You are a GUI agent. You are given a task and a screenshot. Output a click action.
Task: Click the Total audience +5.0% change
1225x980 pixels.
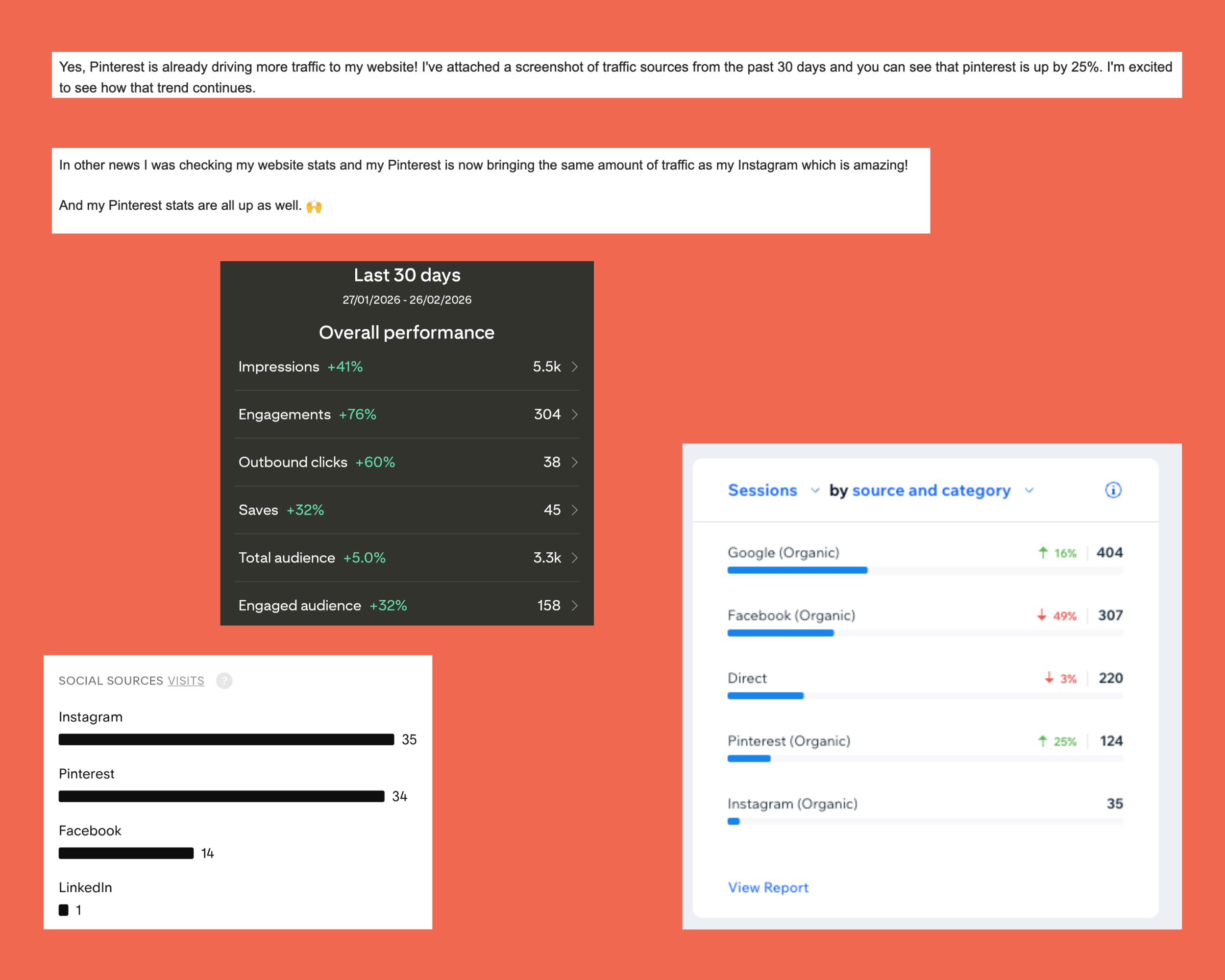(x=364, y=557)
